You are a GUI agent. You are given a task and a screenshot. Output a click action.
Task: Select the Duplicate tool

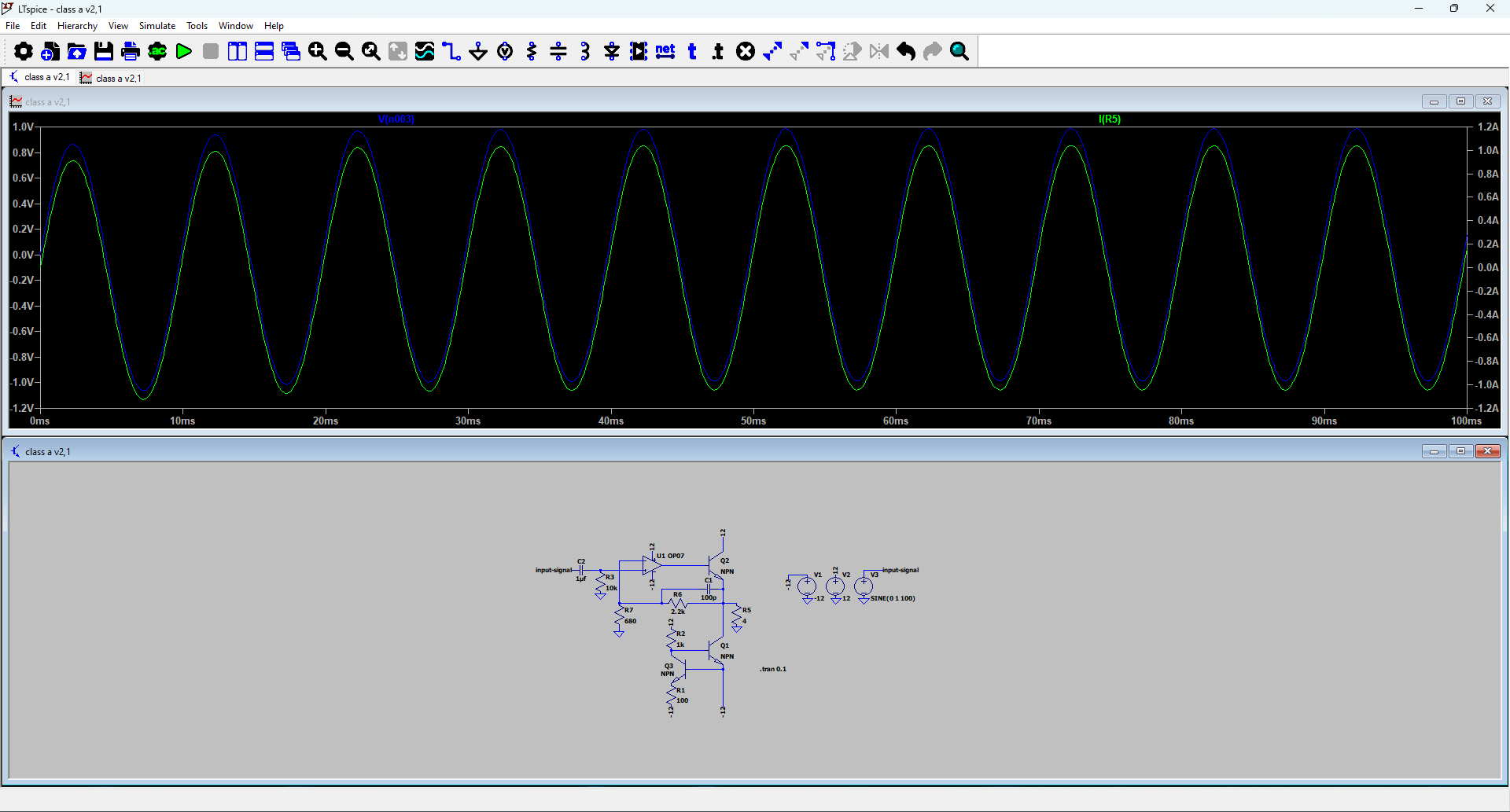coord(772,52)
